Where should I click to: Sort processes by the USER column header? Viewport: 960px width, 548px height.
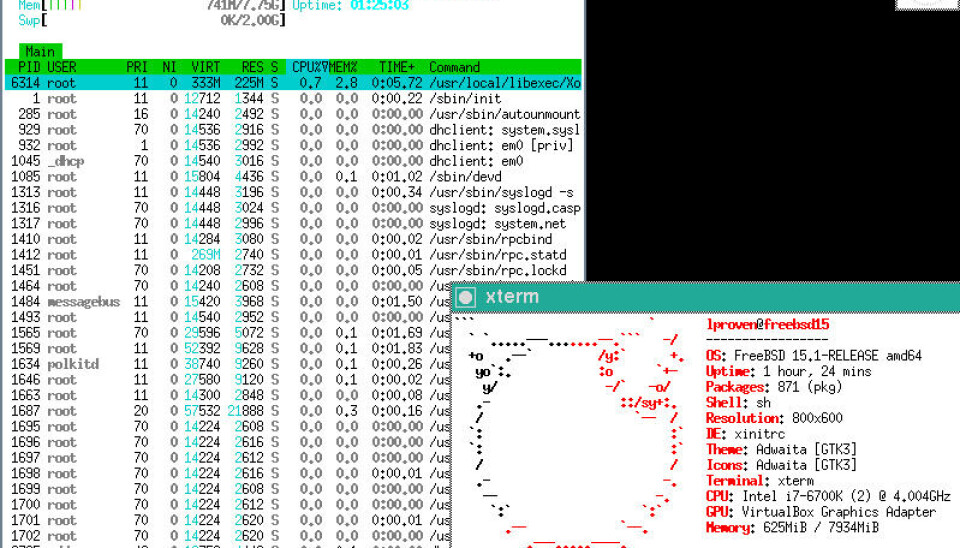62,67
